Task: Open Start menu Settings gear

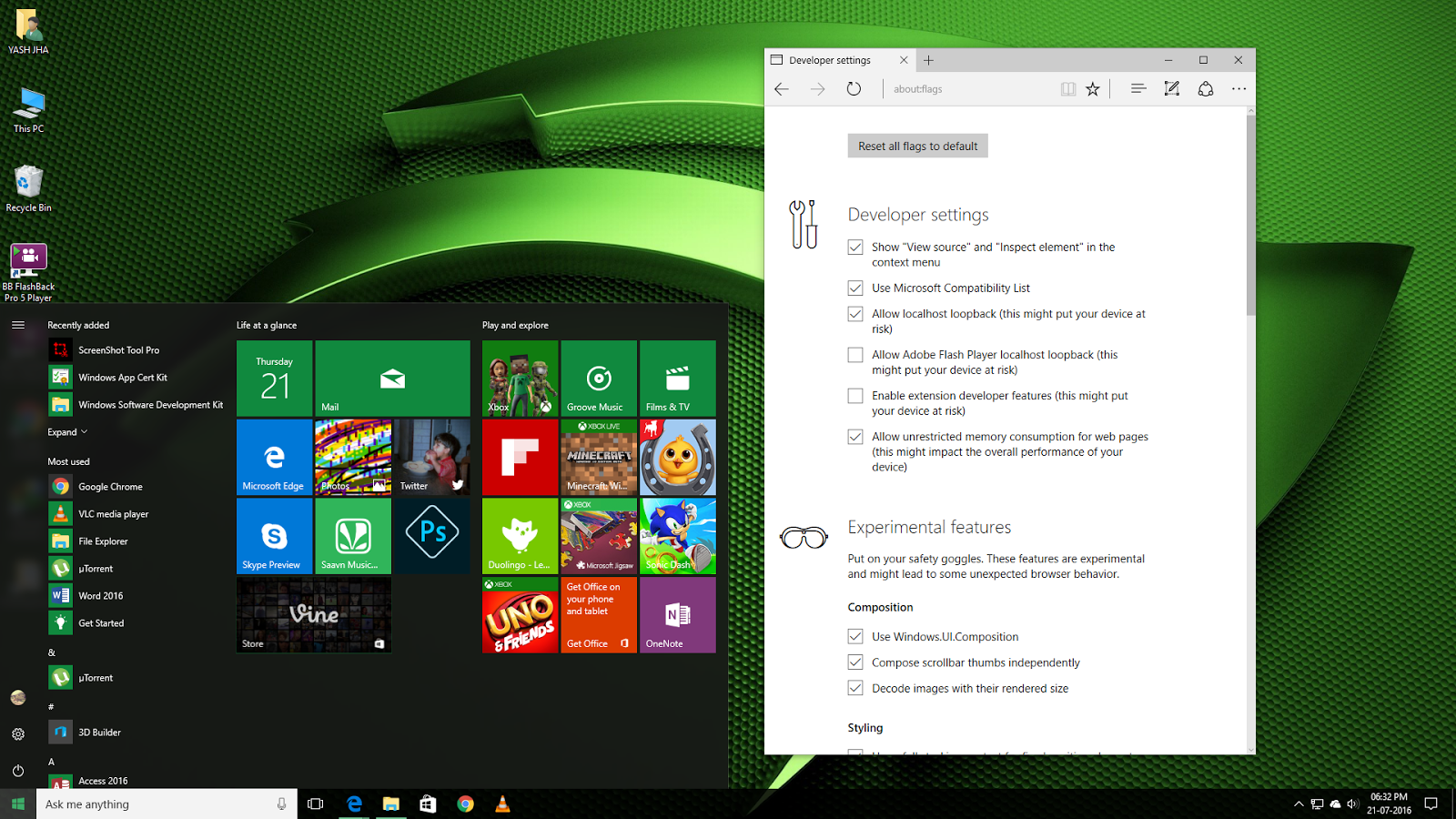Action: click(18, 733)
